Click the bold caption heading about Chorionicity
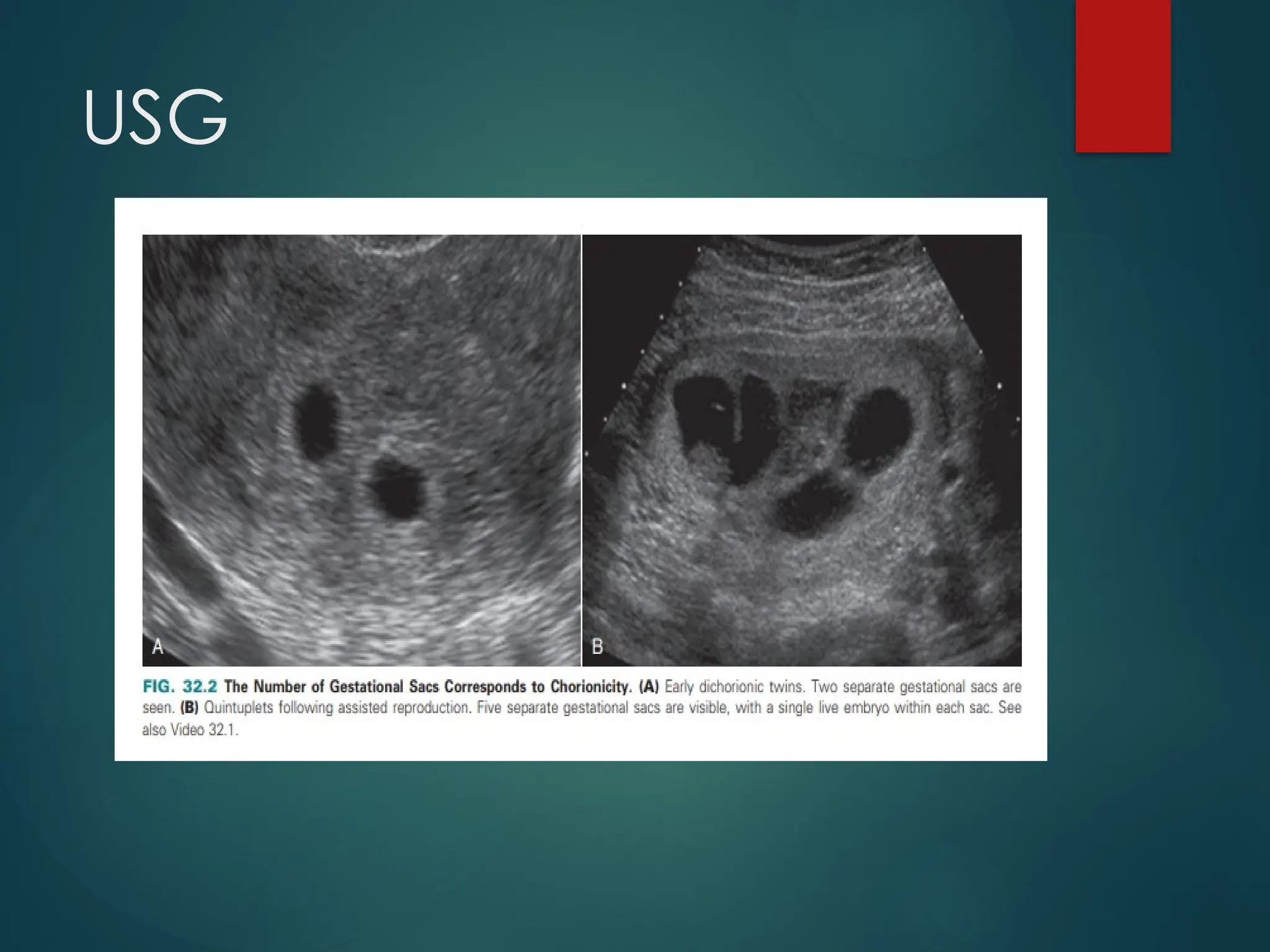The image size is (1270, 952). (x=427, y=687)
